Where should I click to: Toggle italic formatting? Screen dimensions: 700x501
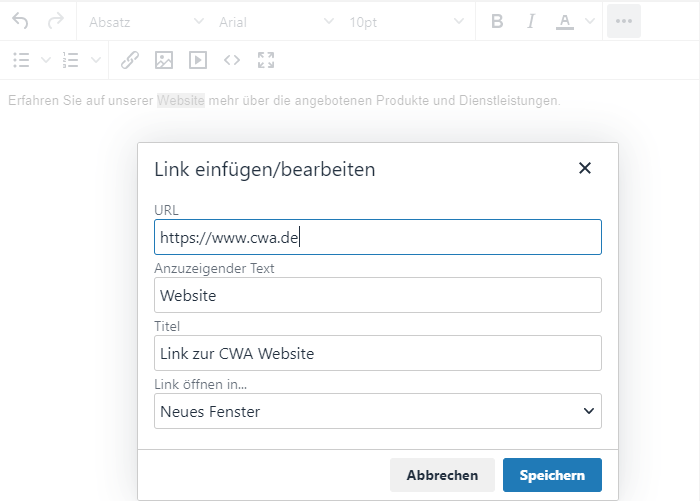[x=531, y=21]
